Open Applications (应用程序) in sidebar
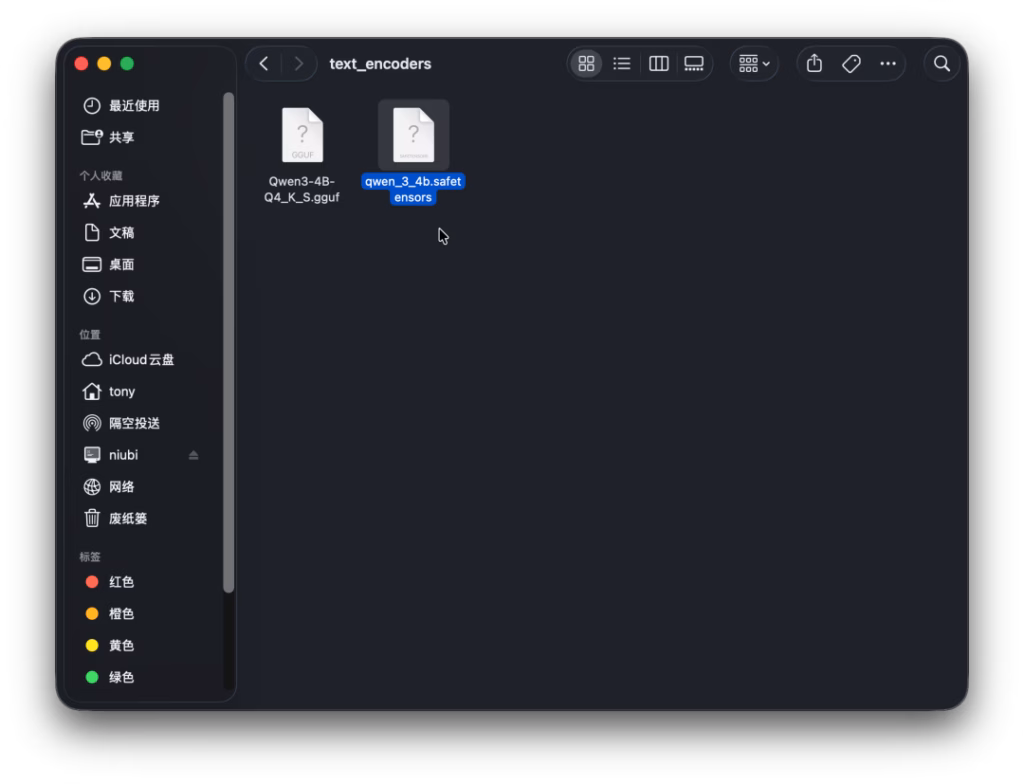The width and height of the screenshot is (1024, 784). click(x=133, y=201)
